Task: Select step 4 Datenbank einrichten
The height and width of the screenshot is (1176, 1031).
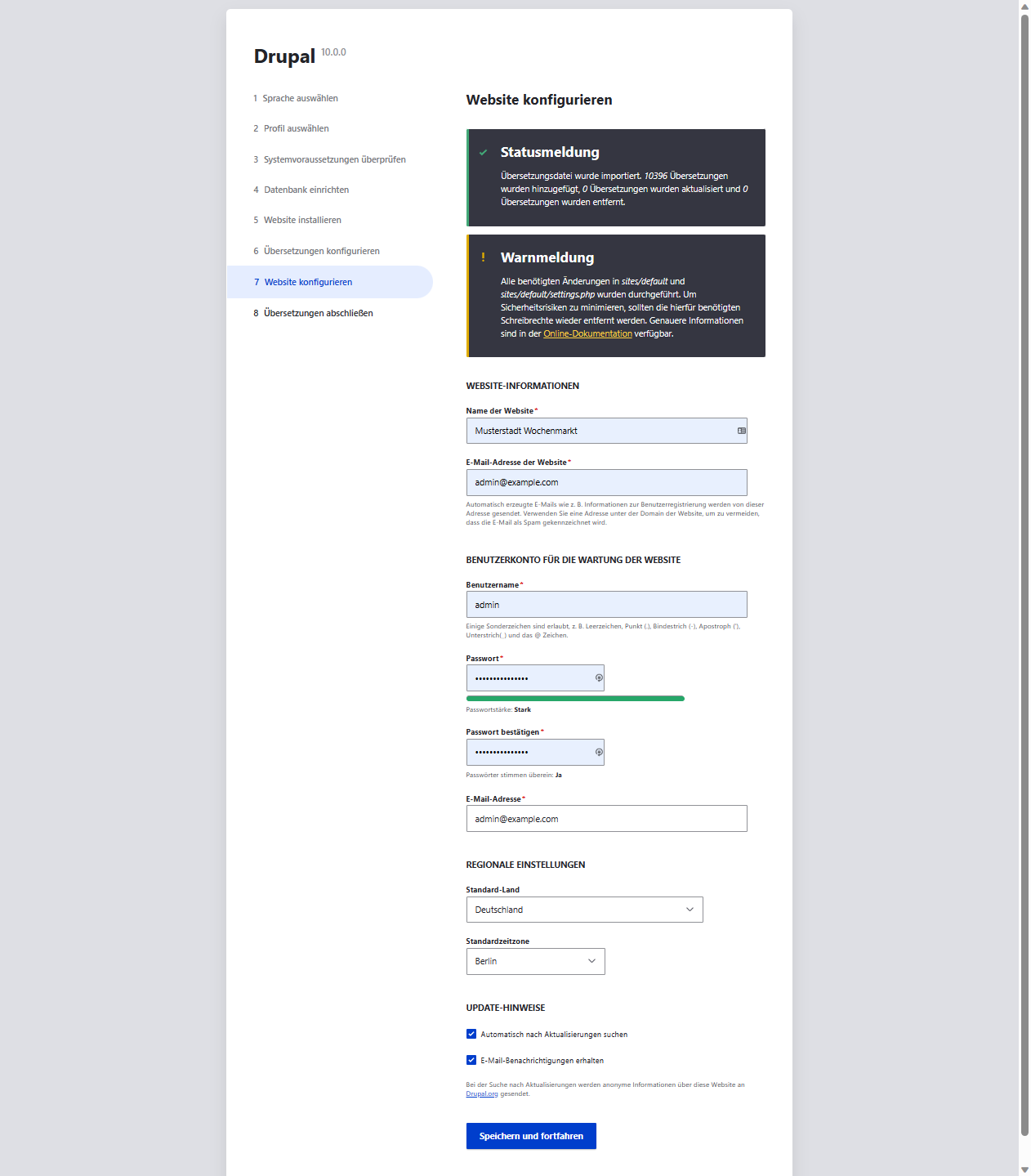Action: (301, 190)
